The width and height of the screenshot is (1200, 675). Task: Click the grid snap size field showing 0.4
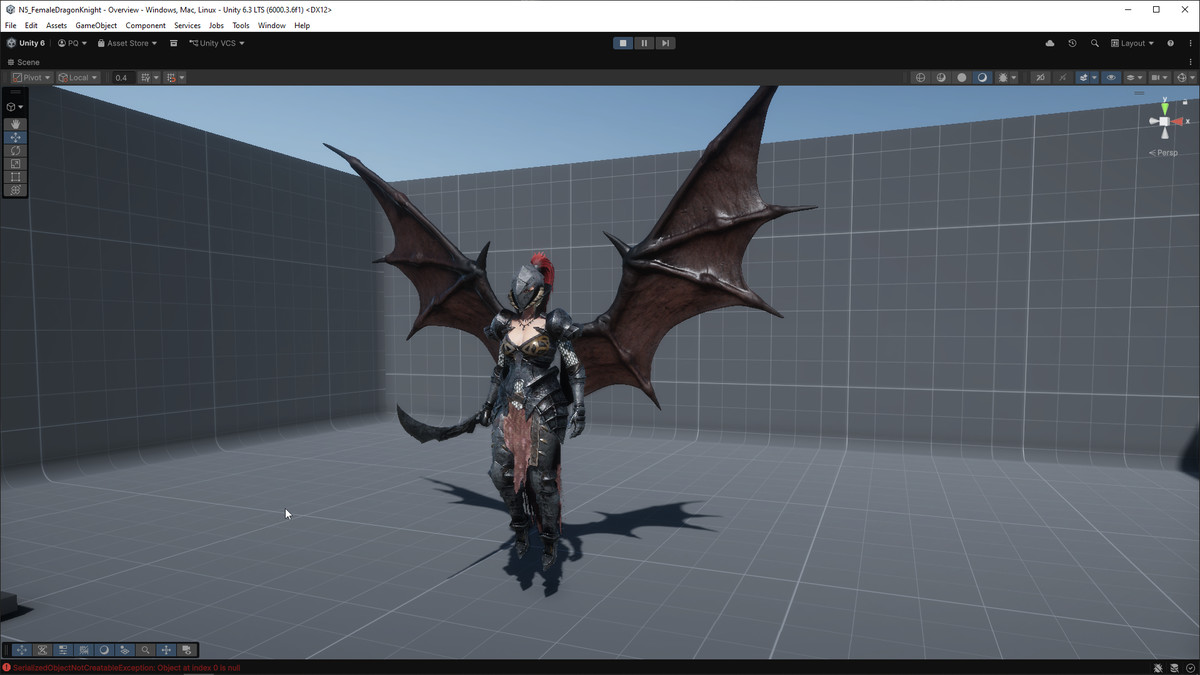click(121, 77)
